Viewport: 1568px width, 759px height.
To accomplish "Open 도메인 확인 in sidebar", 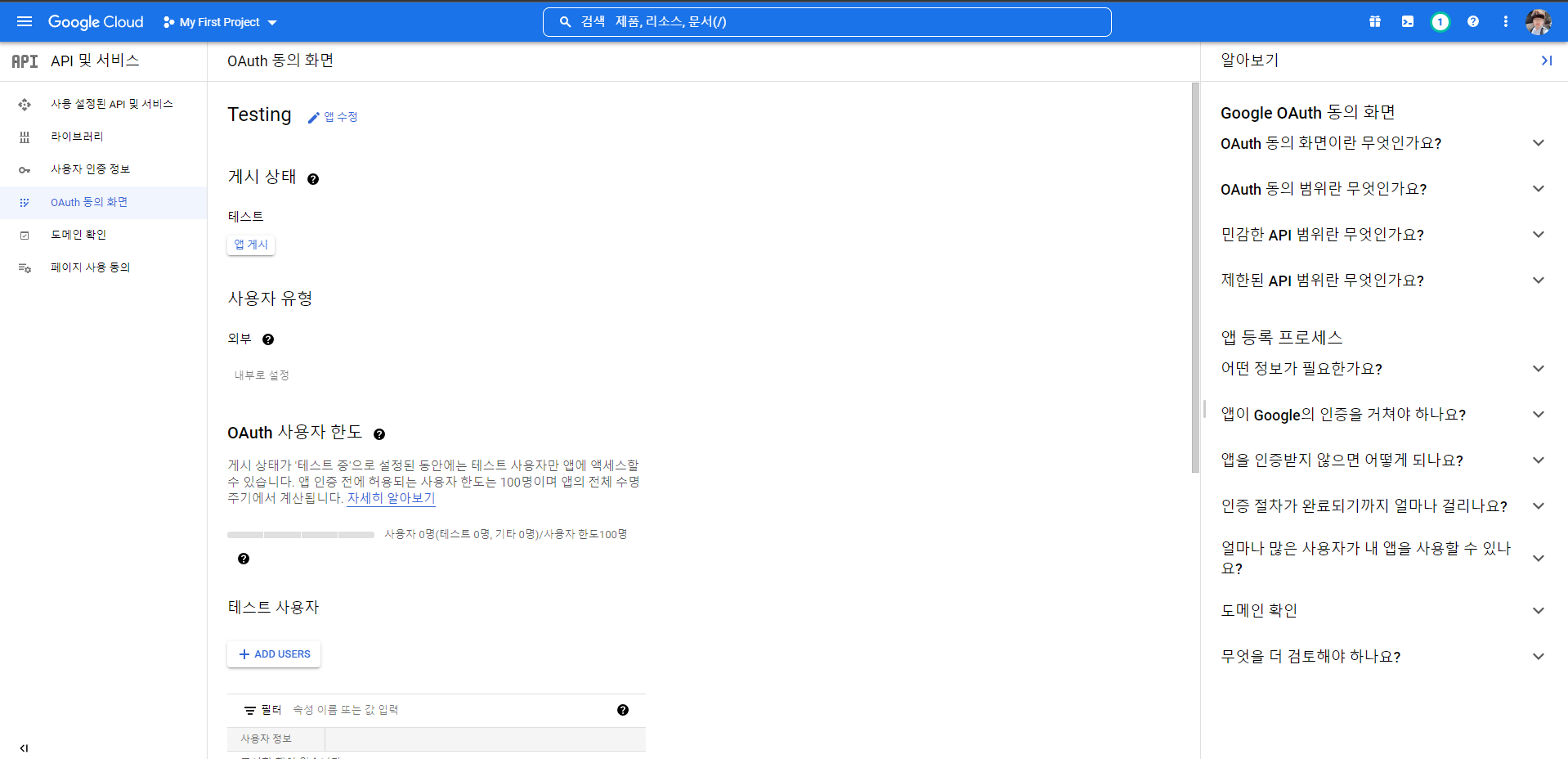I will pyautogui.click(x=103, y=235).
